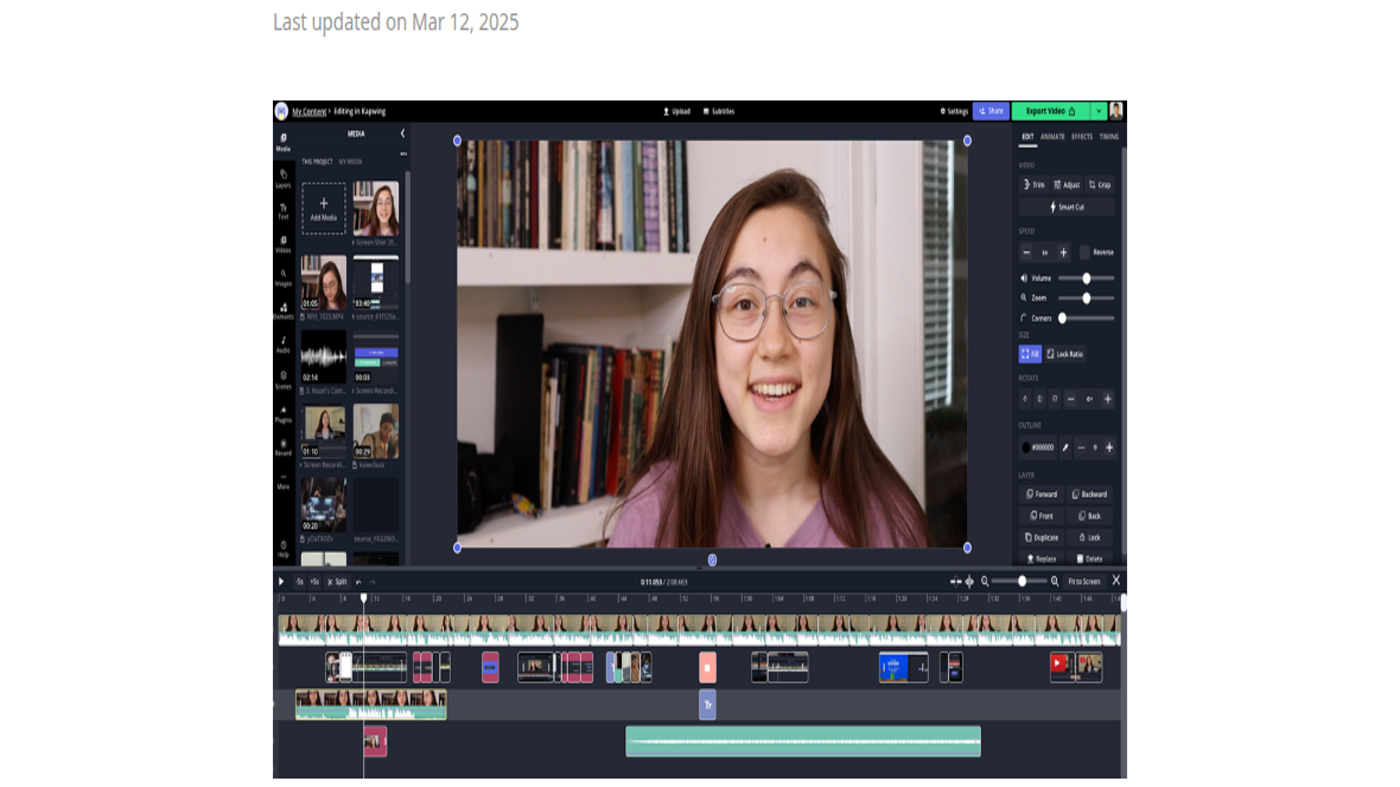The height and width of the screenshot is (787, 1400).
Task: Open the Text tool in sidebar
Action: 283,211
